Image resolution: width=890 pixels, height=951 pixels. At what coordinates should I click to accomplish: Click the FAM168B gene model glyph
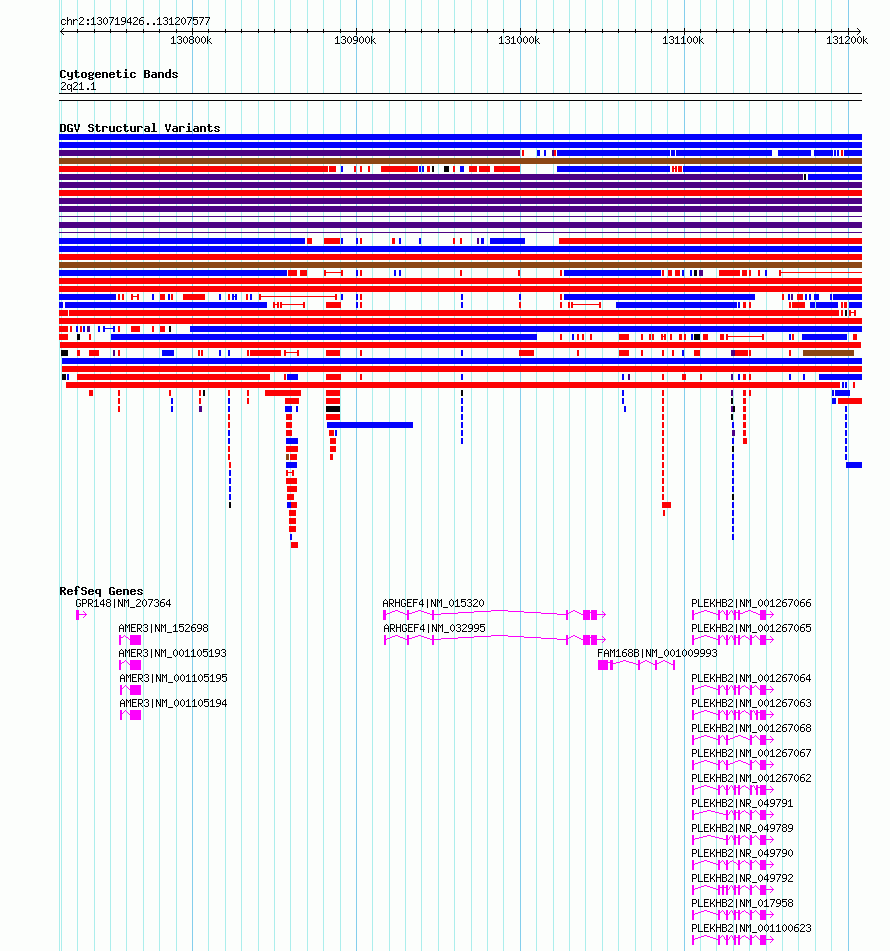(636, 665)
